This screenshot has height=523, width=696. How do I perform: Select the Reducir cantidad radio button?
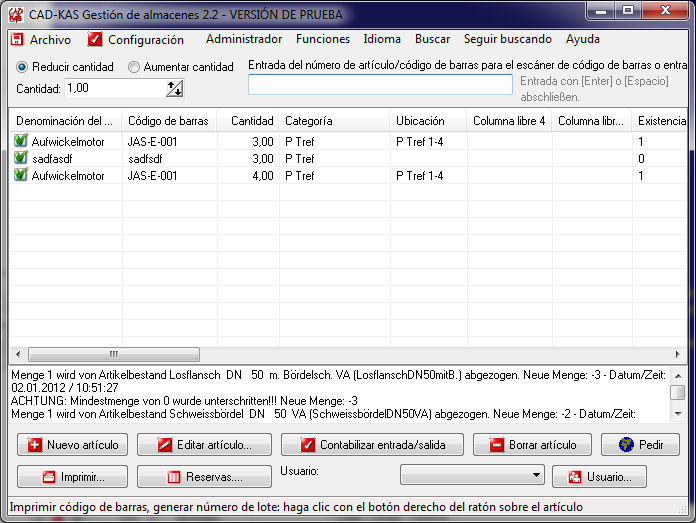point(22,67)
